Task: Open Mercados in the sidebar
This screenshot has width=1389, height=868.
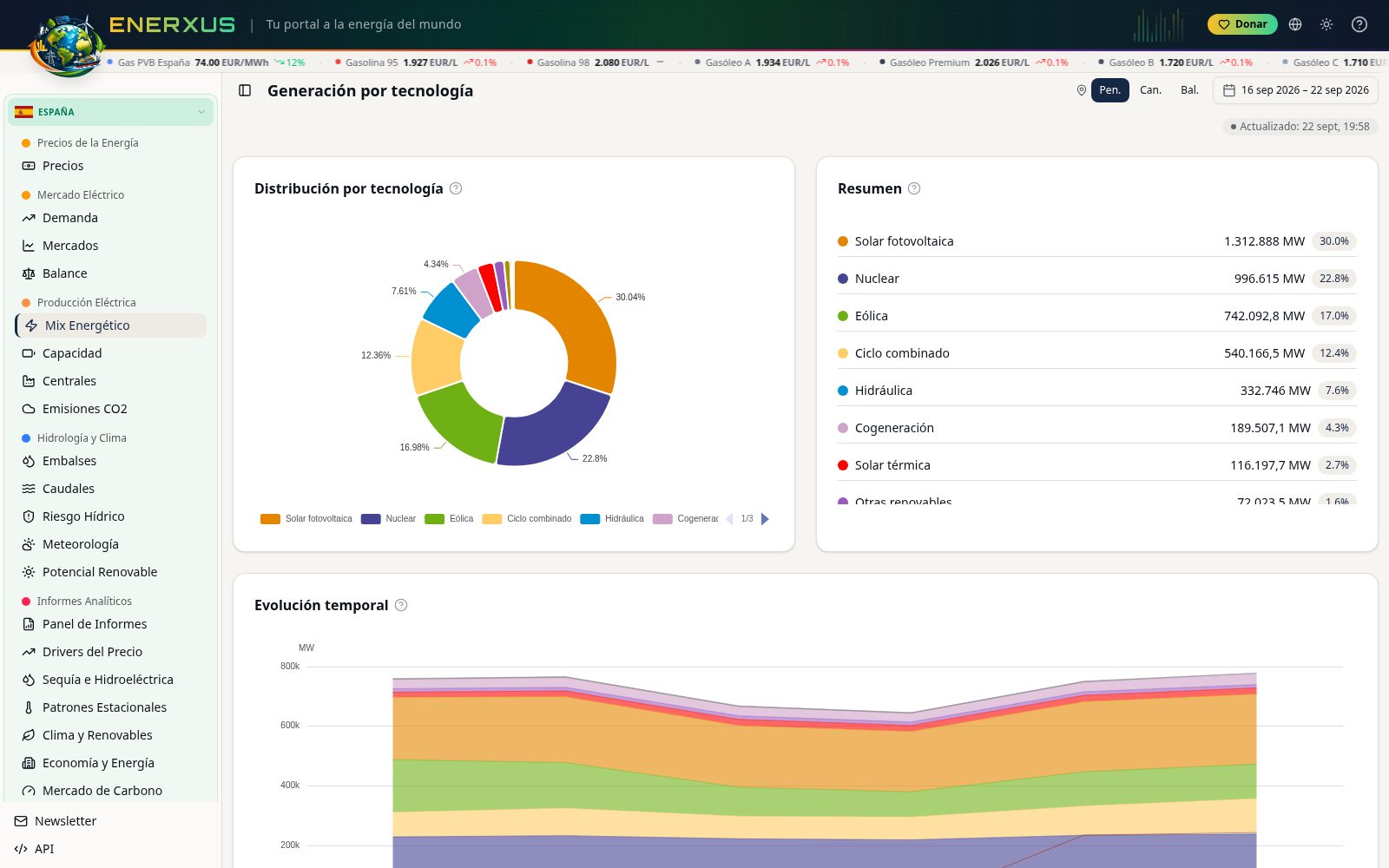Action: [111, 246]
